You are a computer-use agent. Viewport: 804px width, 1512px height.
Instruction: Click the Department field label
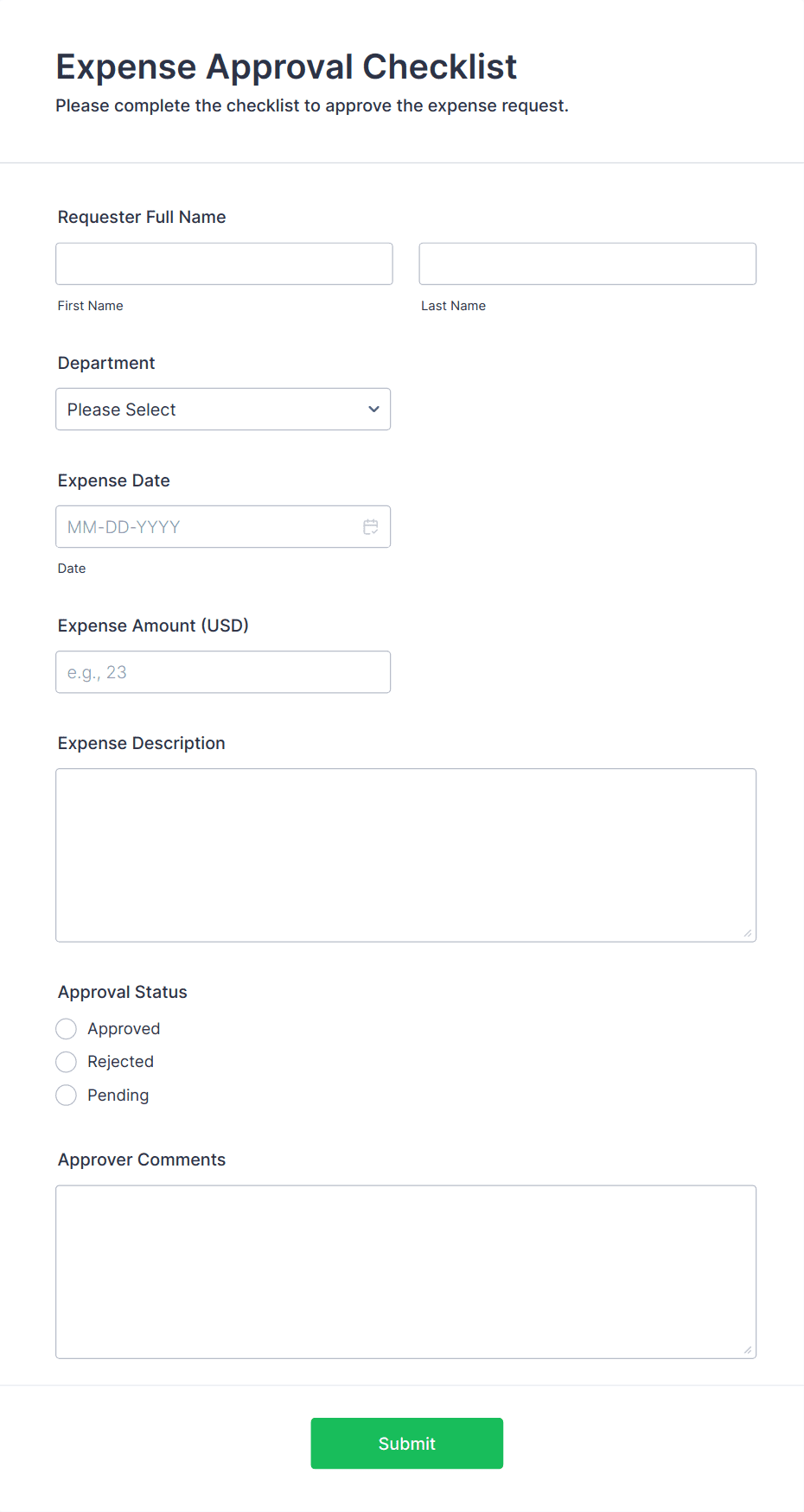pyautogui.click(x=106, y=363)
